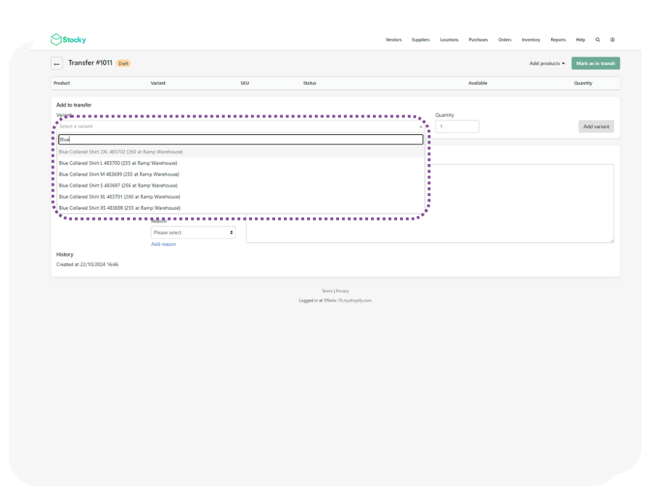Image resolution: width=670 pixels, height=502 pixels.
Task: Open the Select a variant dropdown
Action: tap(240, 127)
